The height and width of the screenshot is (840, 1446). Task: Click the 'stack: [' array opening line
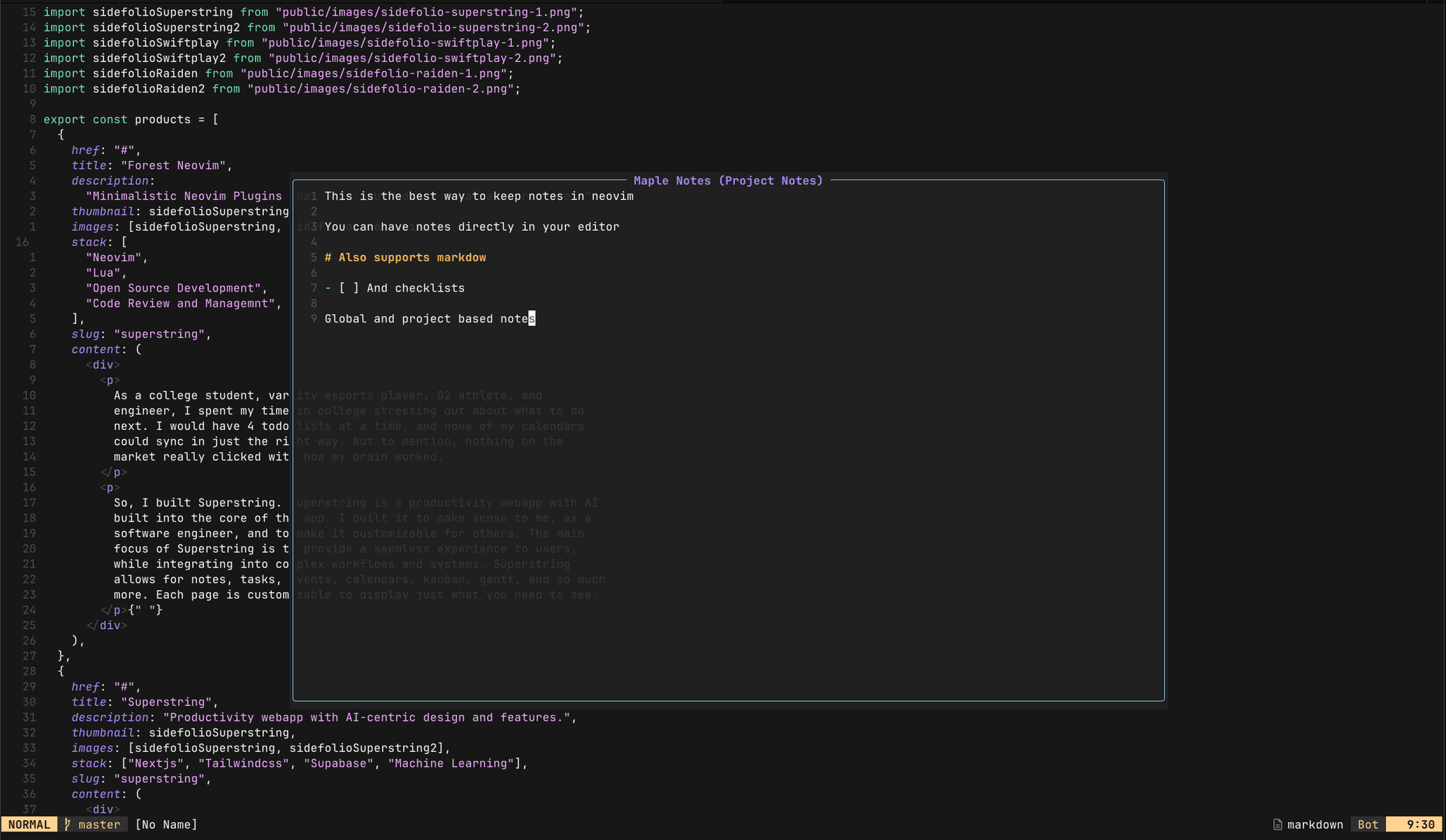(x=99, y=242)
